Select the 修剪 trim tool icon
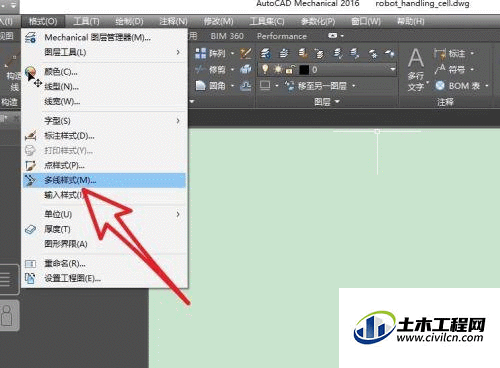This screenshot has height=368, width=500. (x=201, y=70)
